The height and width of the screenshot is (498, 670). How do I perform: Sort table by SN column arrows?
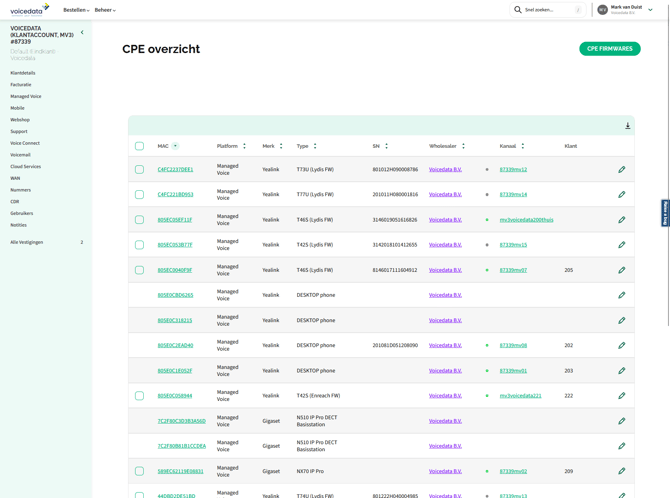coord(386,146)
